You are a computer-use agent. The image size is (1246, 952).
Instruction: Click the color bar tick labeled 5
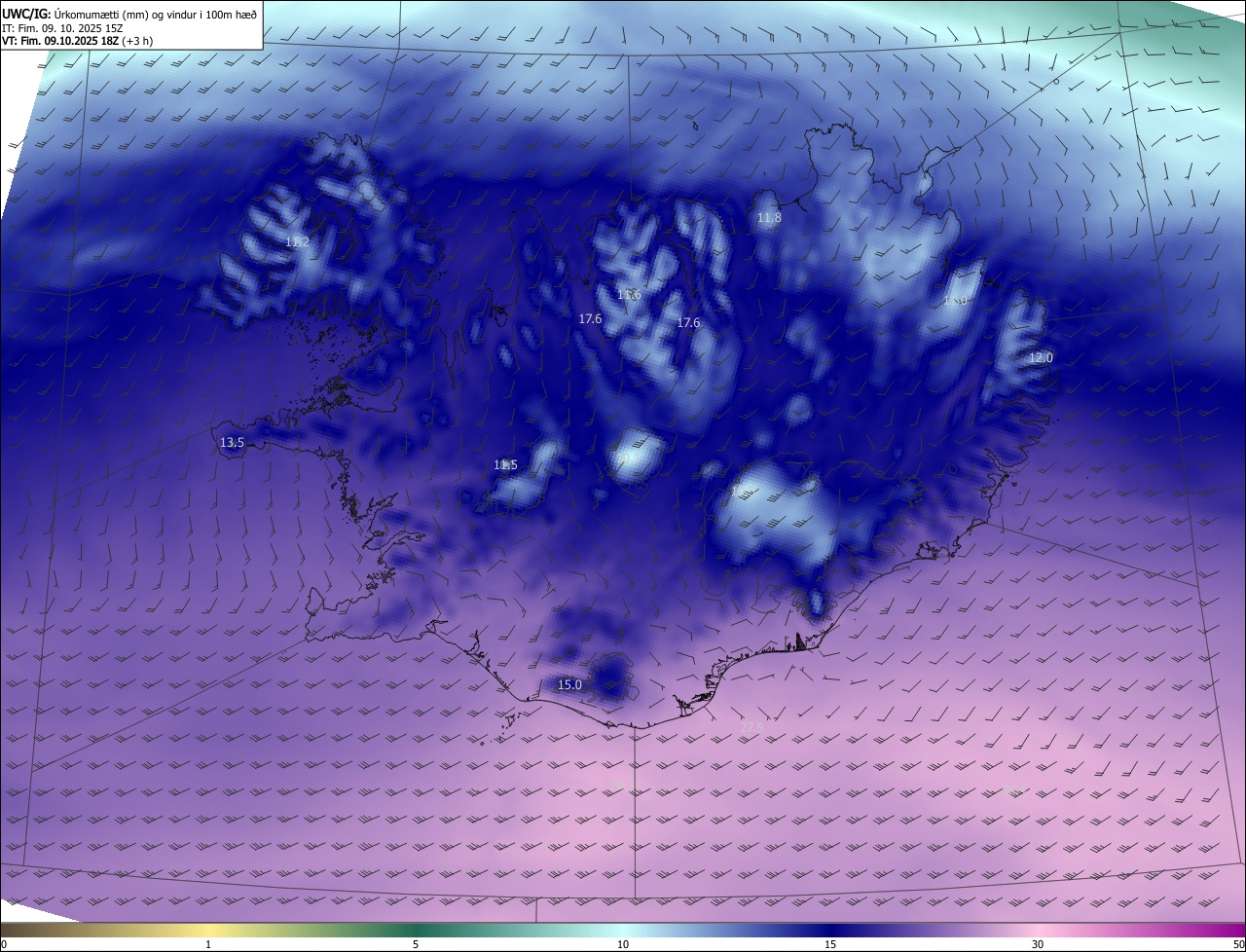pos(416,944)
